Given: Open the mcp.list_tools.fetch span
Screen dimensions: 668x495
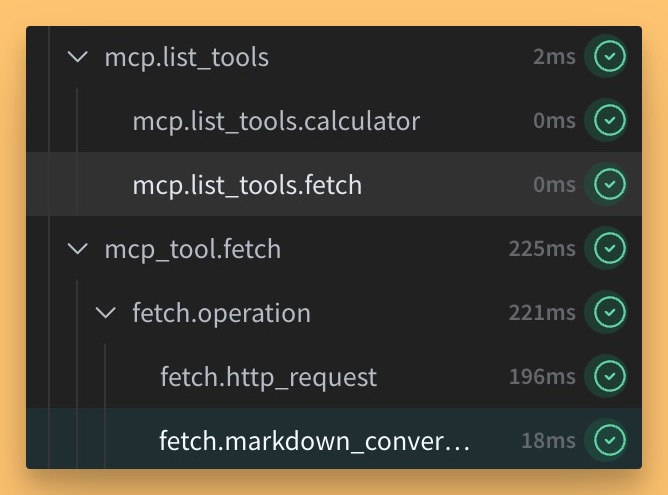Looking at the screenshot, I should pos(247,185).
